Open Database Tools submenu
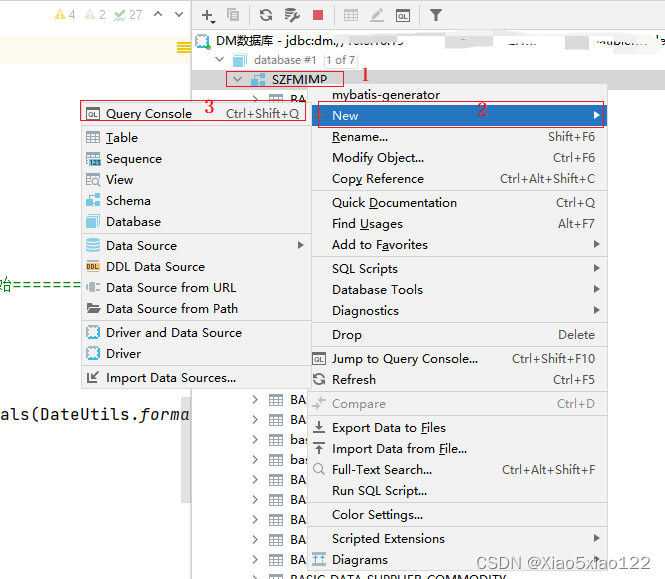665x579 pixels. click(459, 289)
